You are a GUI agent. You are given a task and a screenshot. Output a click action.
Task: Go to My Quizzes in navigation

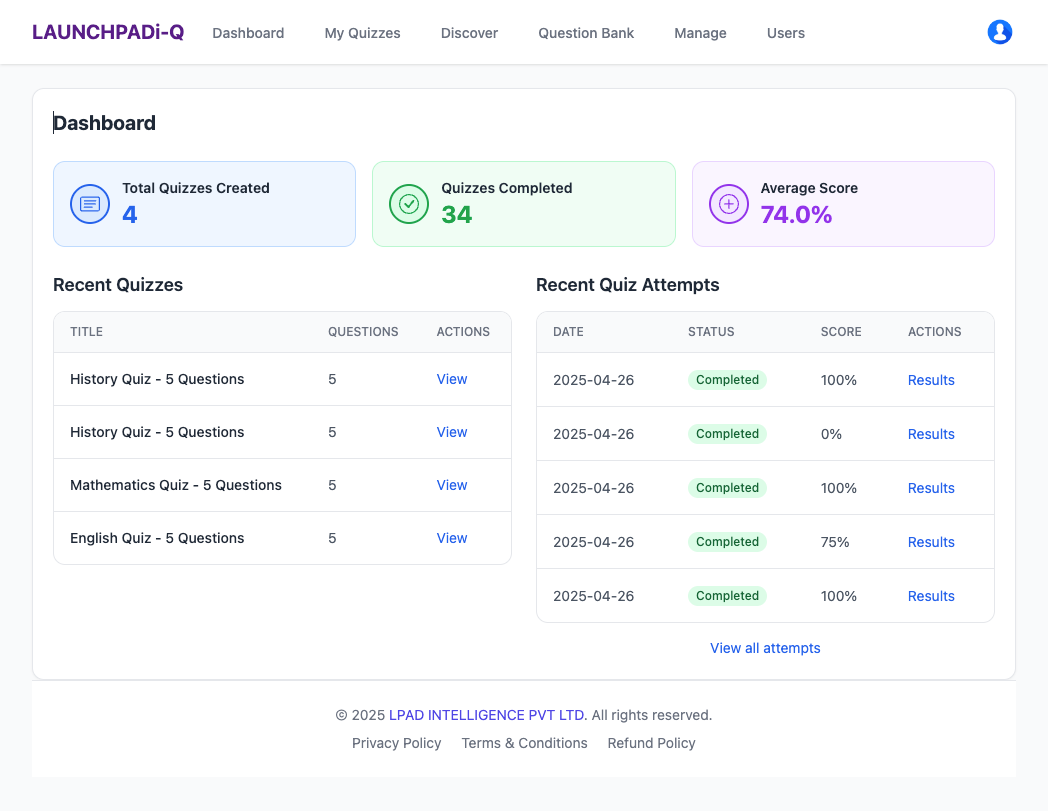coord(362,33)
